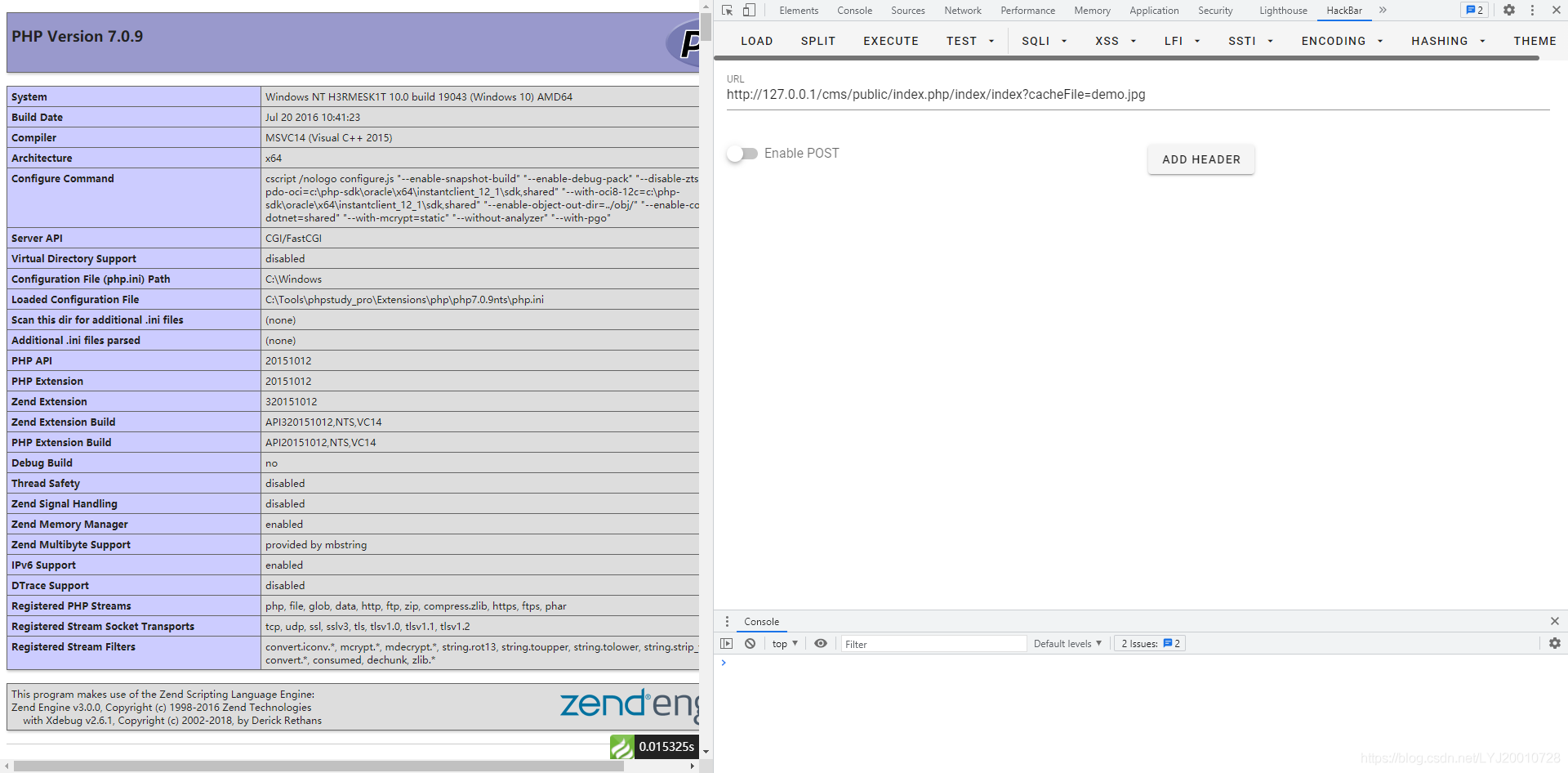Viewport: 1568px width, 773px height.
Task: Open the messages badge showing 2
Action: point(1474,11)
